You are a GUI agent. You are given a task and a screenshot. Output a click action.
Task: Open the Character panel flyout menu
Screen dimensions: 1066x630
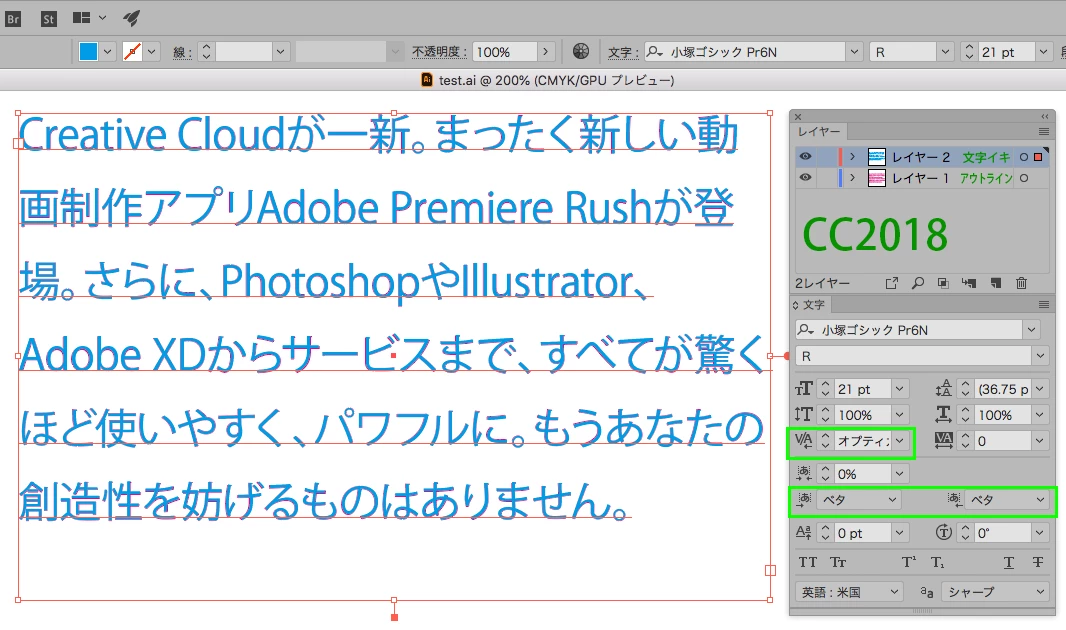coord(1044,304)
